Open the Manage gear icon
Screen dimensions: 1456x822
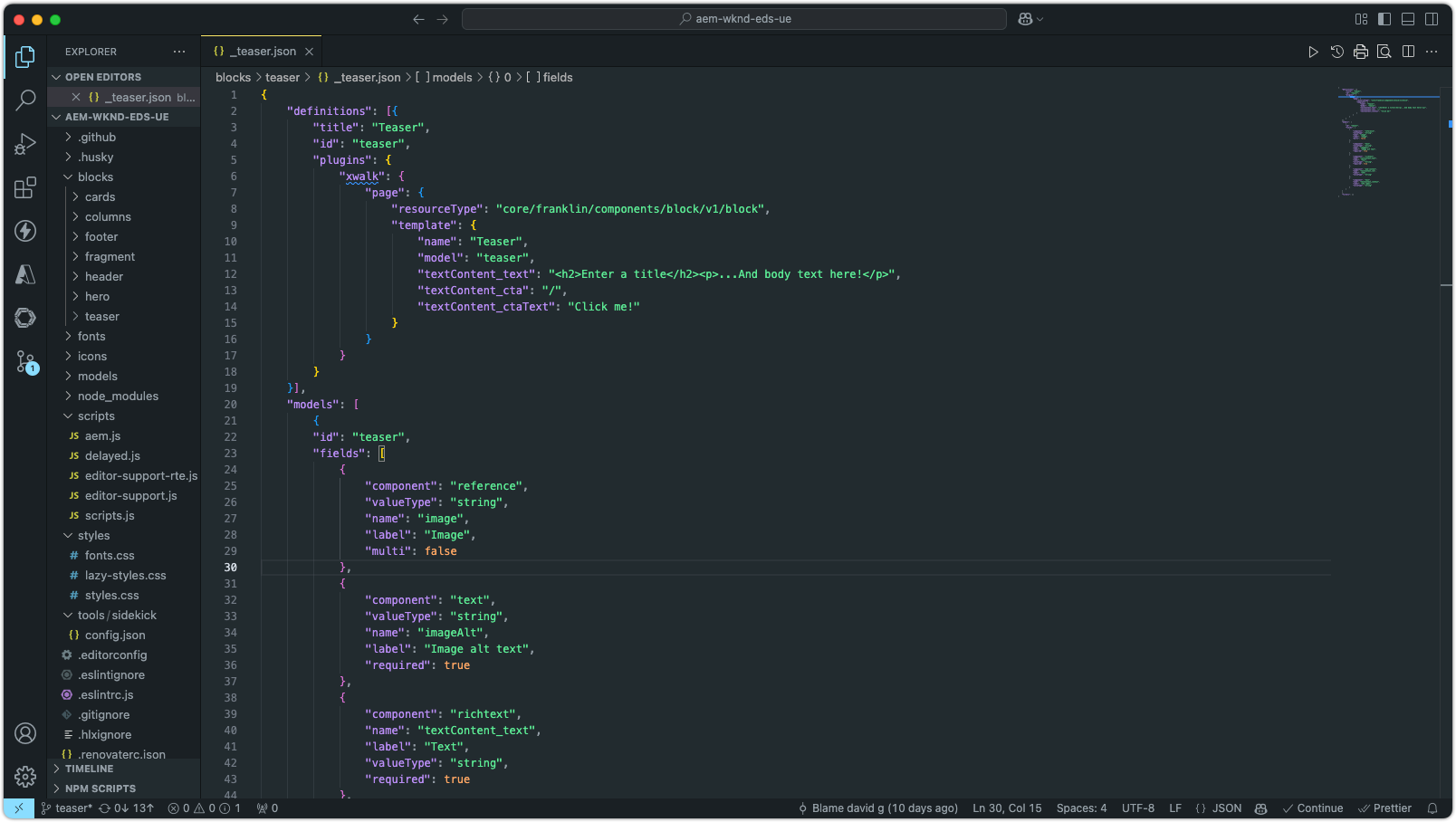[x=25, y=776]
